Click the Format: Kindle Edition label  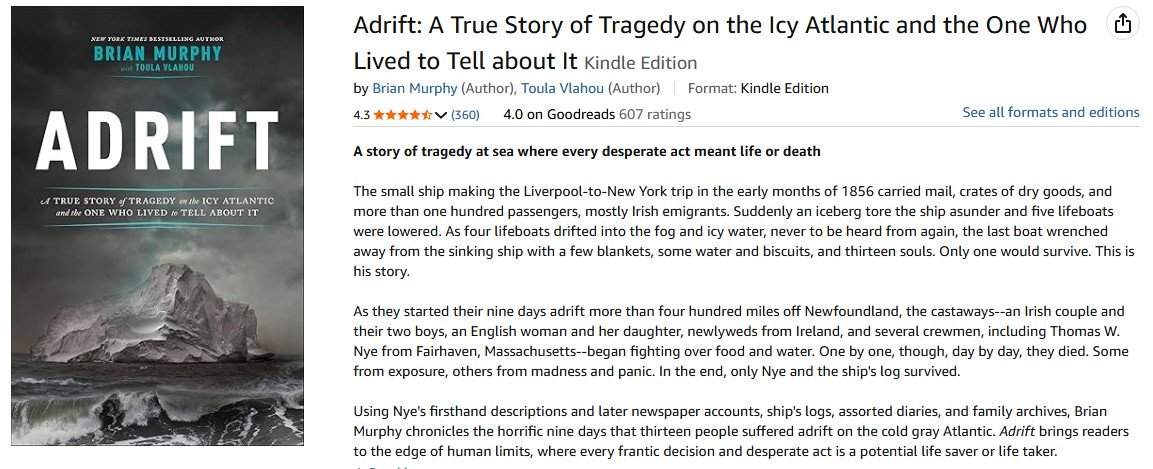(x=759, y=88)
